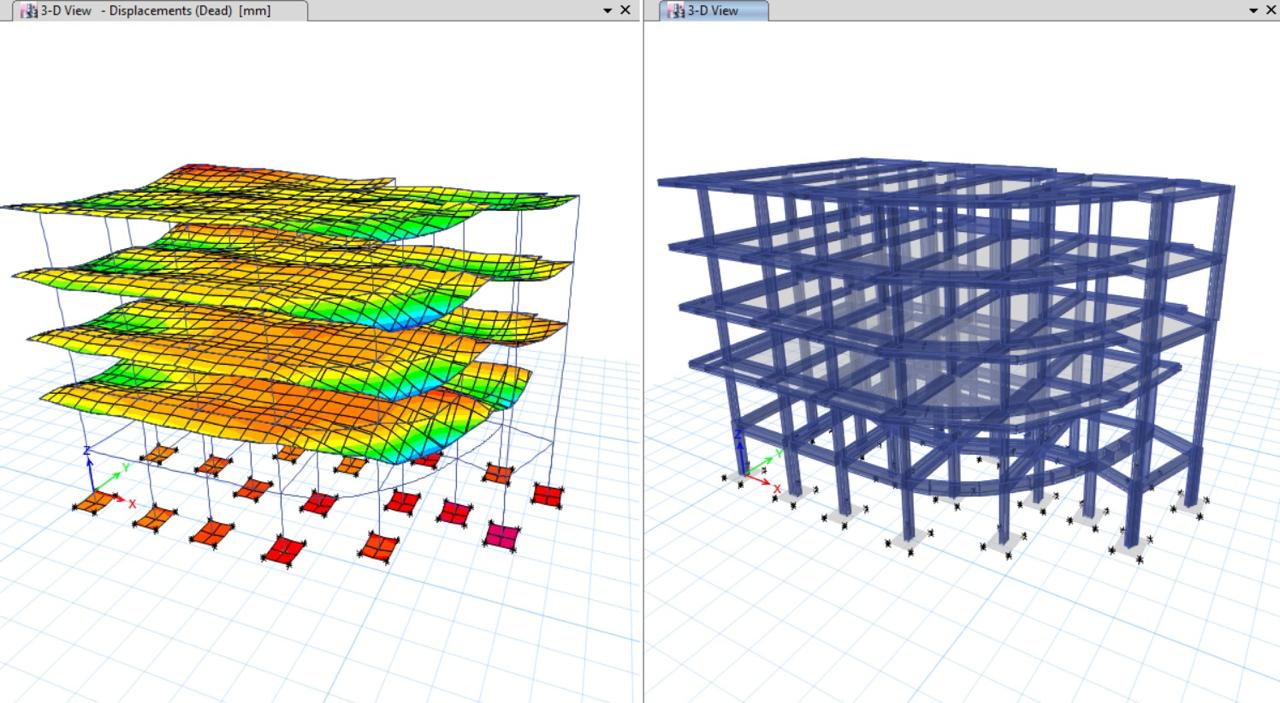
Task: Click the red X axis label in the frame model view
Action: 777,489
